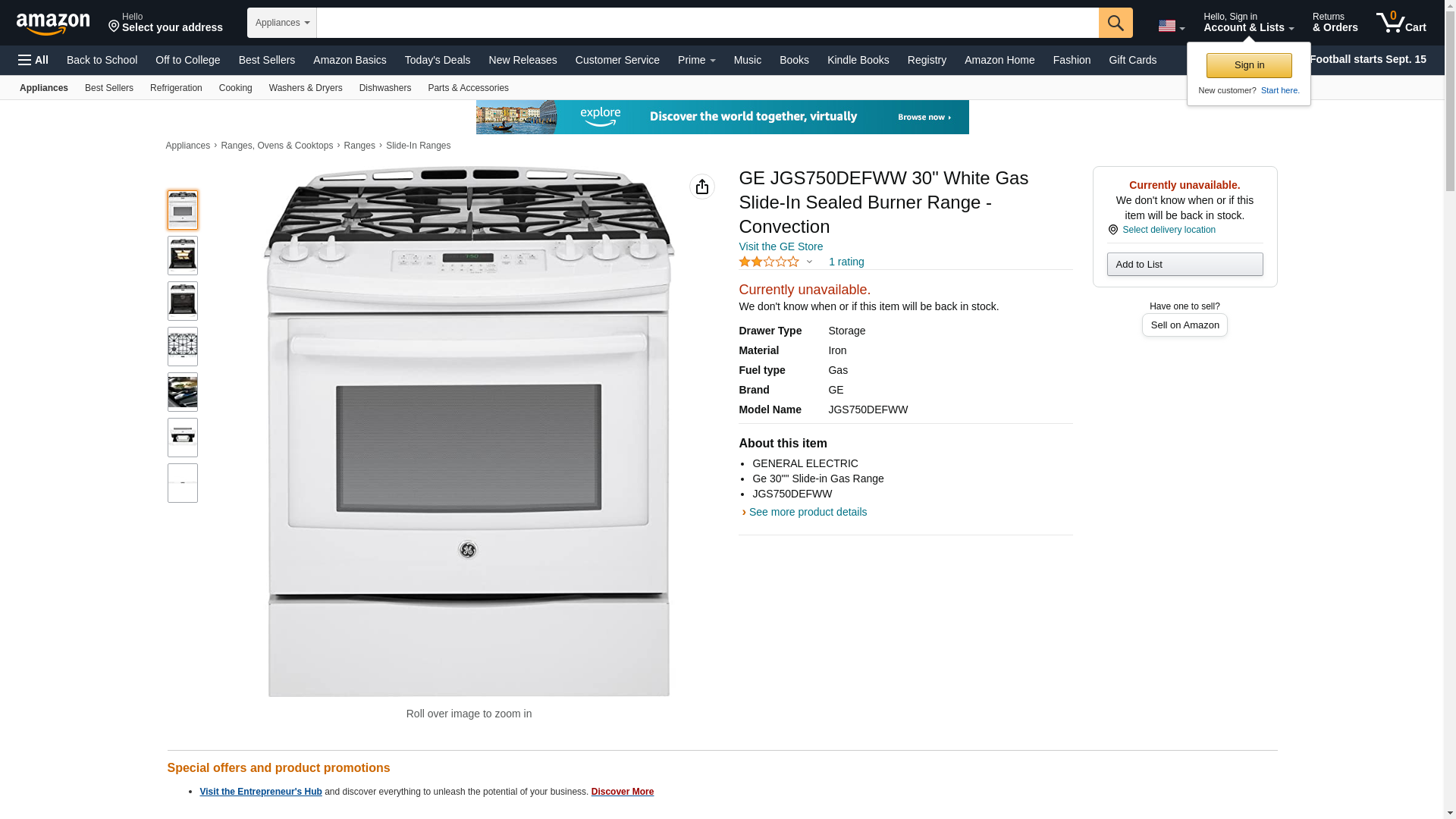Click the two-star rating icon
This screenshot has width=1456, height=819.
pyautogui.click(x=768, y=262)
